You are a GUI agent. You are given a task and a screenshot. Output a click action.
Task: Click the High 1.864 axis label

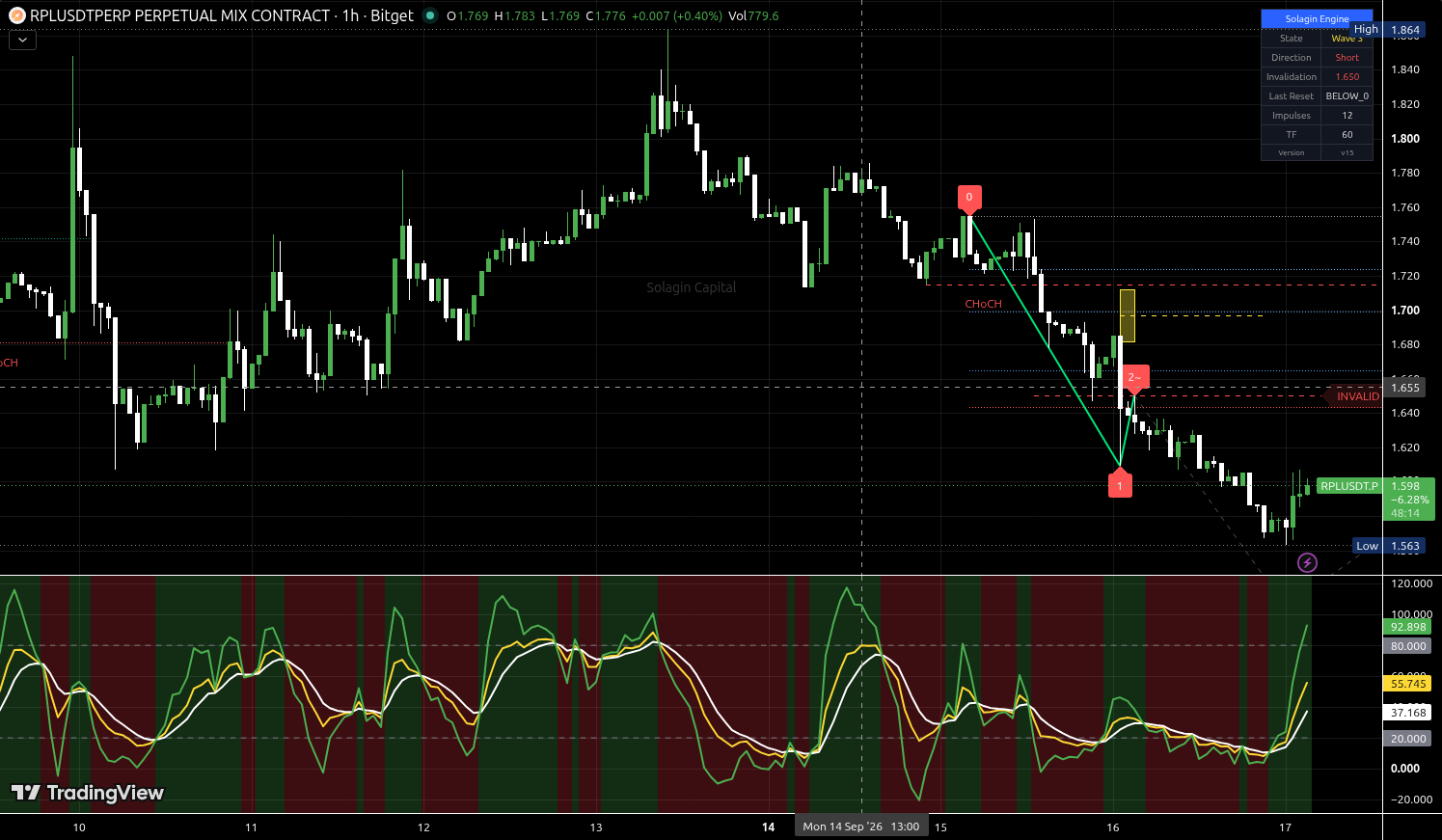[1387, 30]
